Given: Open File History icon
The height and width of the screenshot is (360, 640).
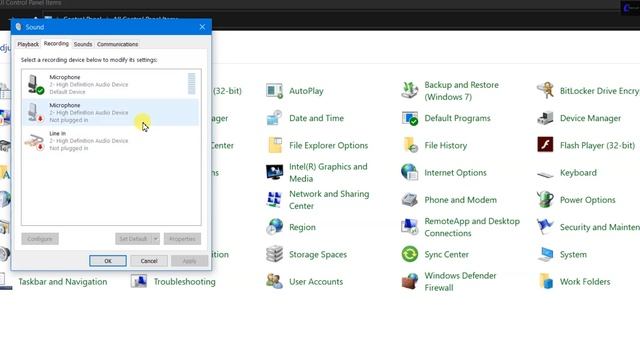Looking at the screenshot, I should [x=409, y=145].
